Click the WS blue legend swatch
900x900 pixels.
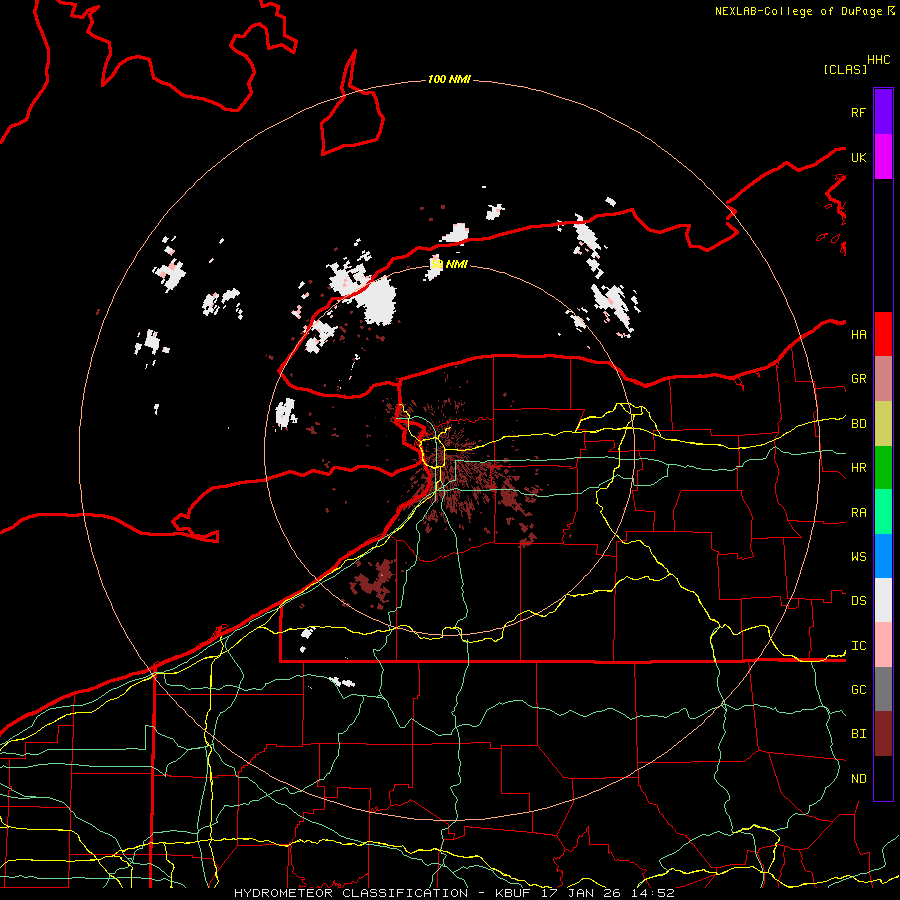(x=883, y=556)
